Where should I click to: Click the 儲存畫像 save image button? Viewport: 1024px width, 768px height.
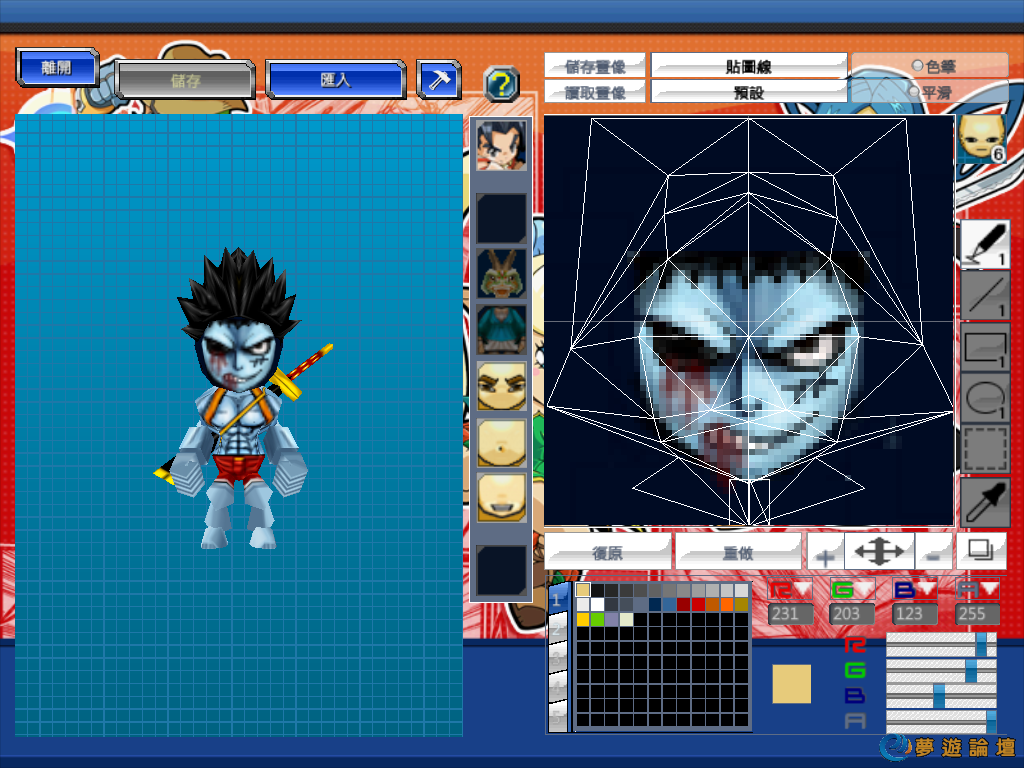tap(595, 66)
